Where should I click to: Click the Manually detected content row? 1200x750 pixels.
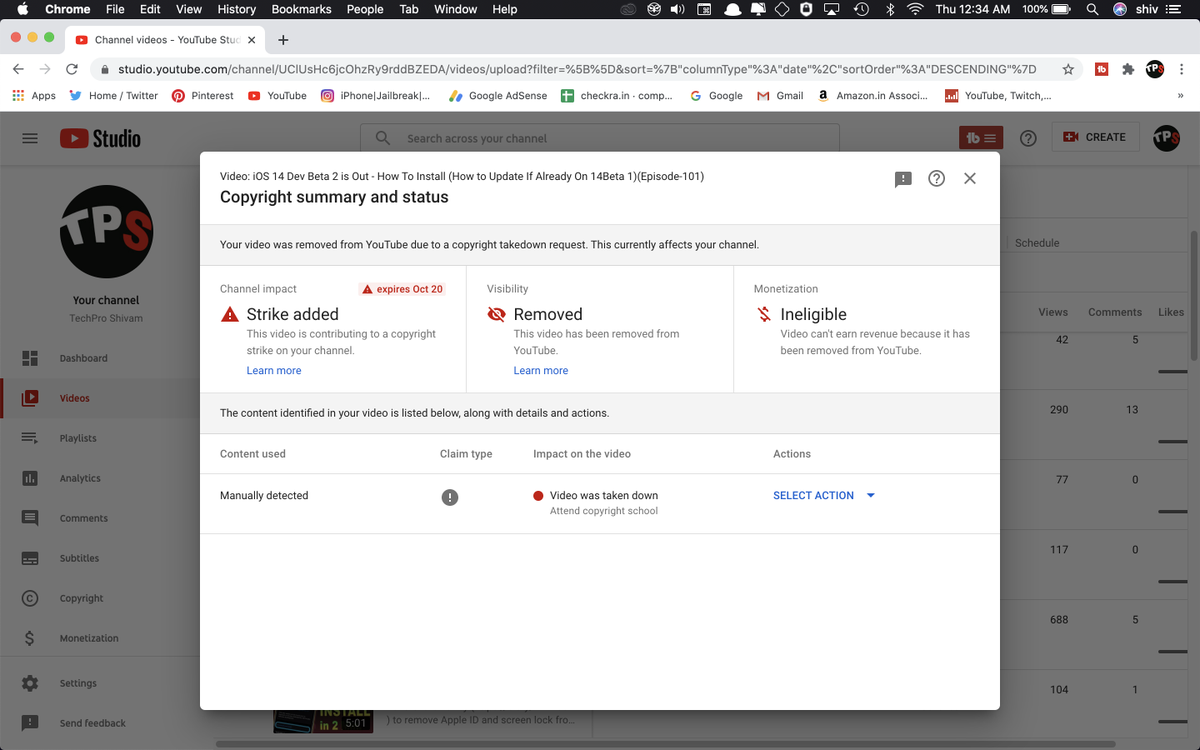tap(600, 503)
